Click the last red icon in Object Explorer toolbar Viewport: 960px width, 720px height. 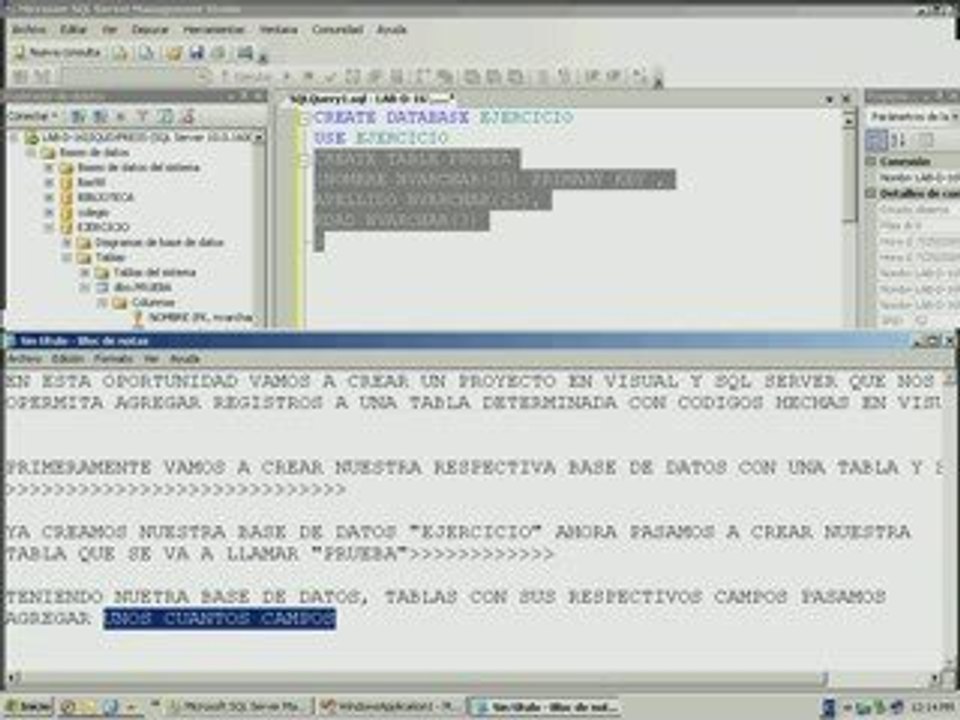tap(187, 115)
